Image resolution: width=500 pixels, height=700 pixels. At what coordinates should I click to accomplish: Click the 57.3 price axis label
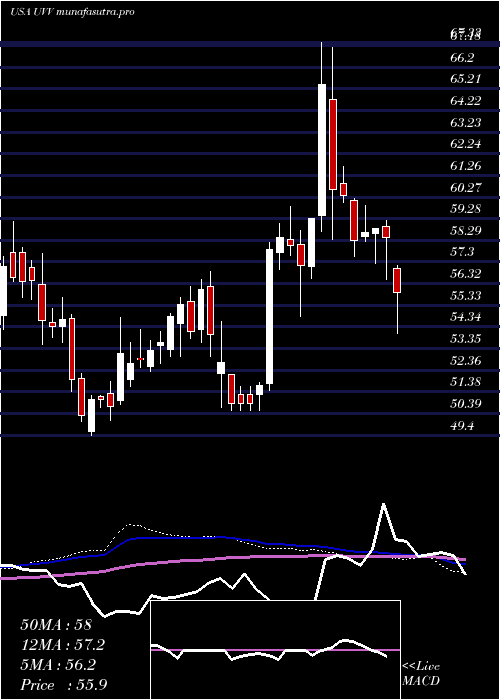point(462,252)
